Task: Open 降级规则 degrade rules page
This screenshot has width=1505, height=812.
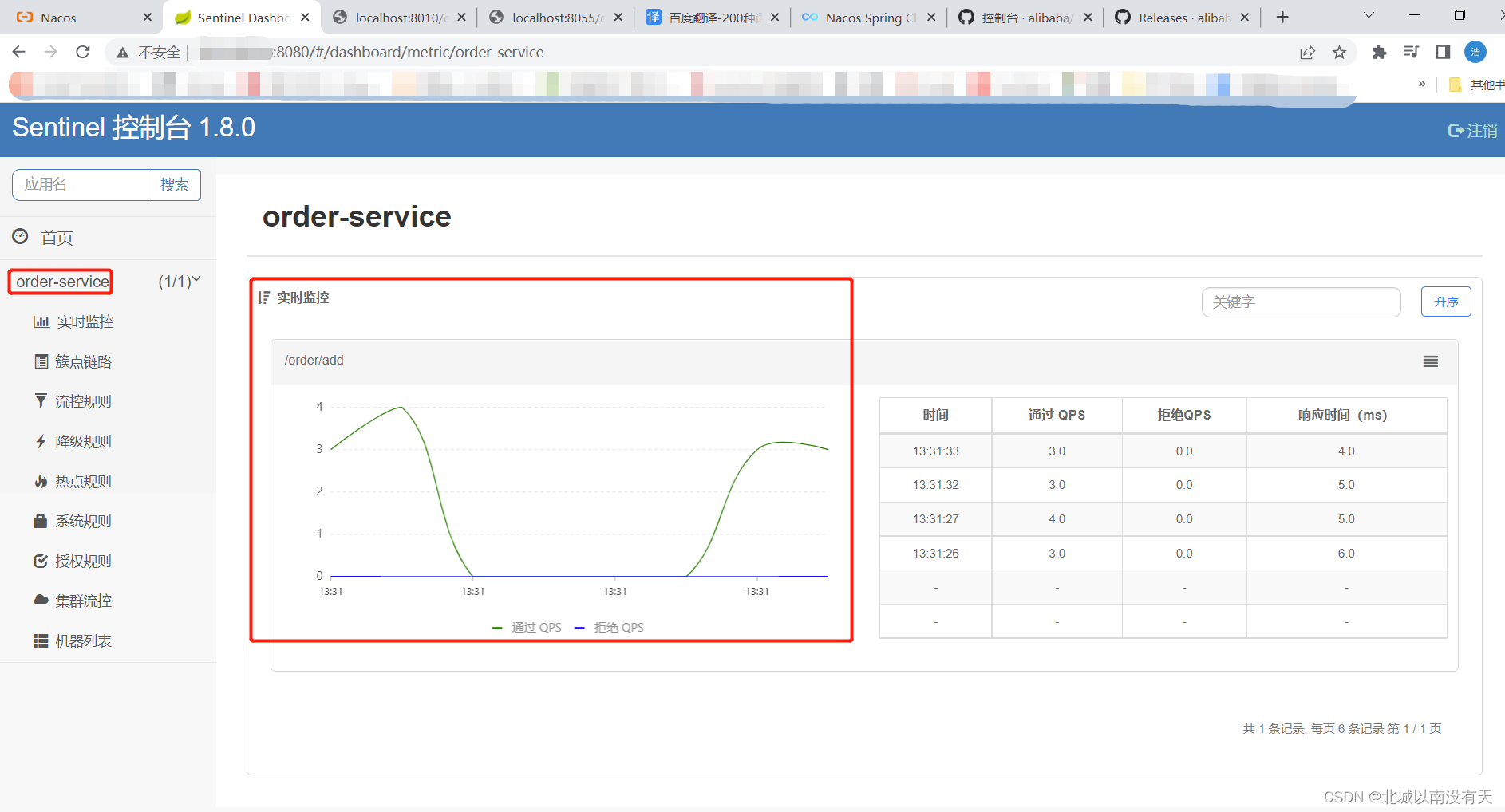Action: [x=73, y=441]
